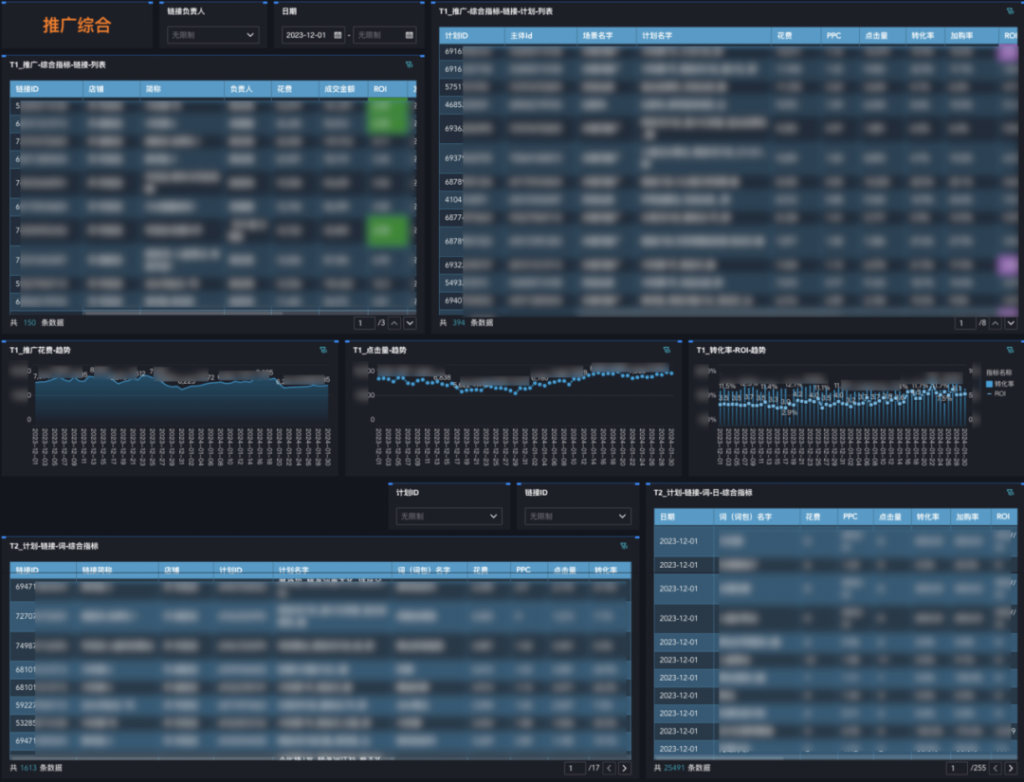
Task: Click the T1_转化率-ROI-趋势 chart corner icon
Action: pyautogui.click(x=1009, y=350)
